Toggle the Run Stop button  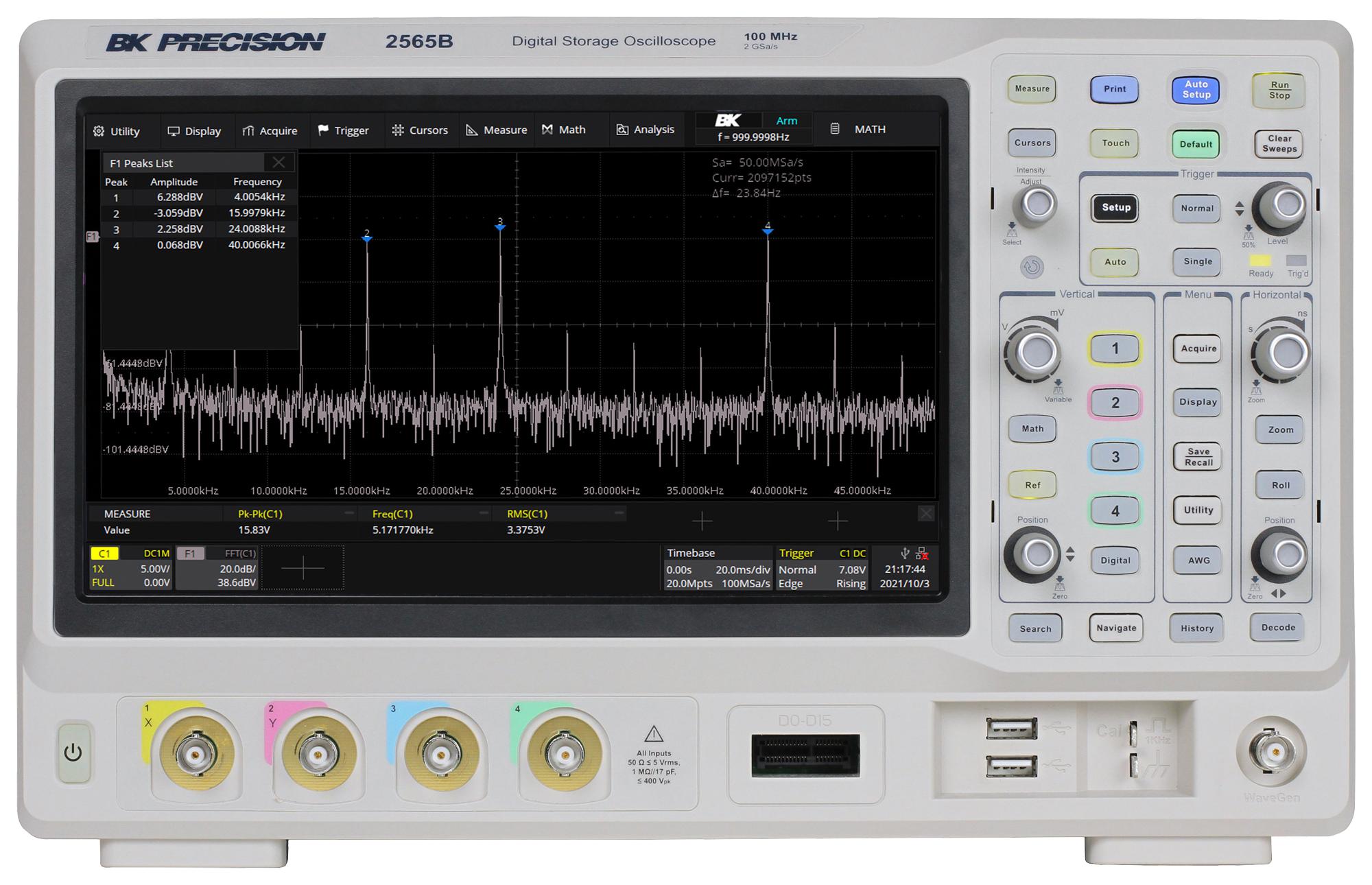[1279, 91]
